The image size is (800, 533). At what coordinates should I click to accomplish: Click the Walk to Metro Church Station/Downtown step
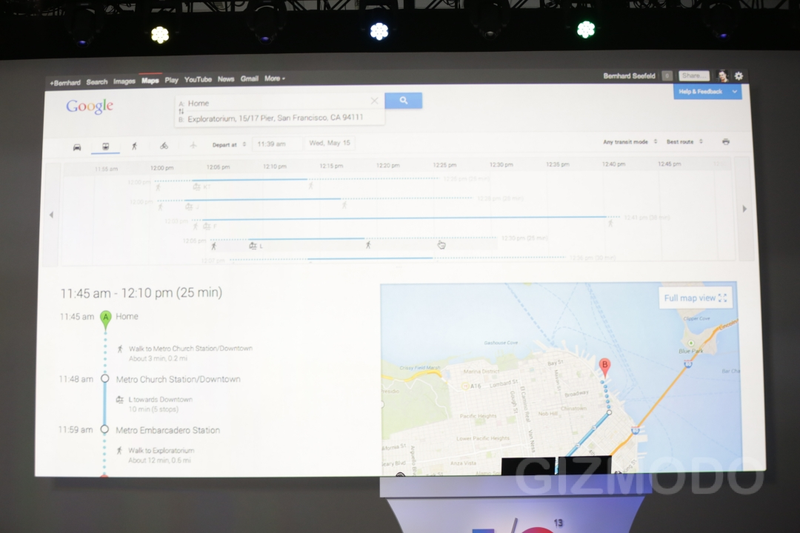pyautogui.click(x=190, y=349)
